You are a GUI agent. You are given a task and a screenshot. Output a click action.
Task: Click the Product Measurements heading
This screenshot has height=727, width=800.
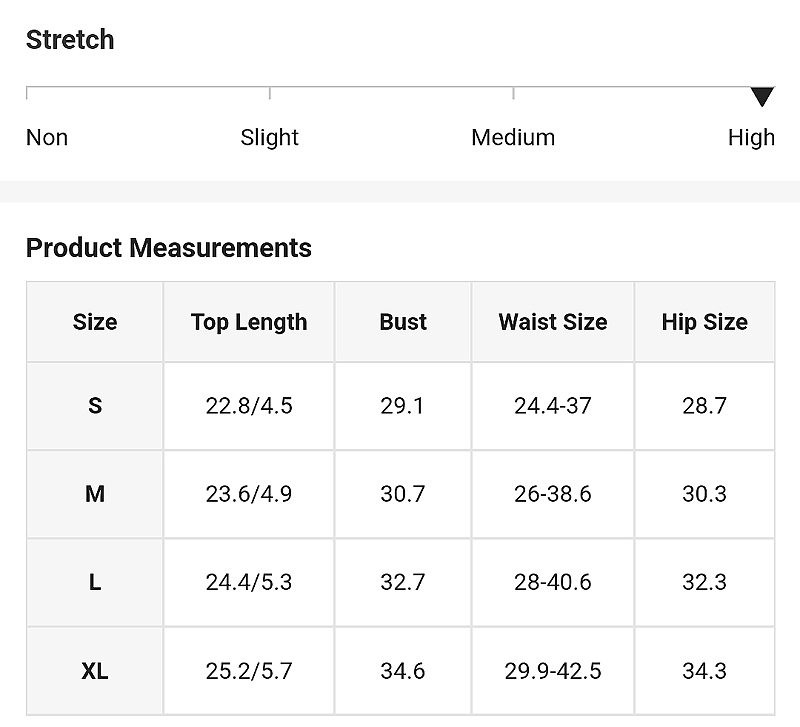point(168,248)
